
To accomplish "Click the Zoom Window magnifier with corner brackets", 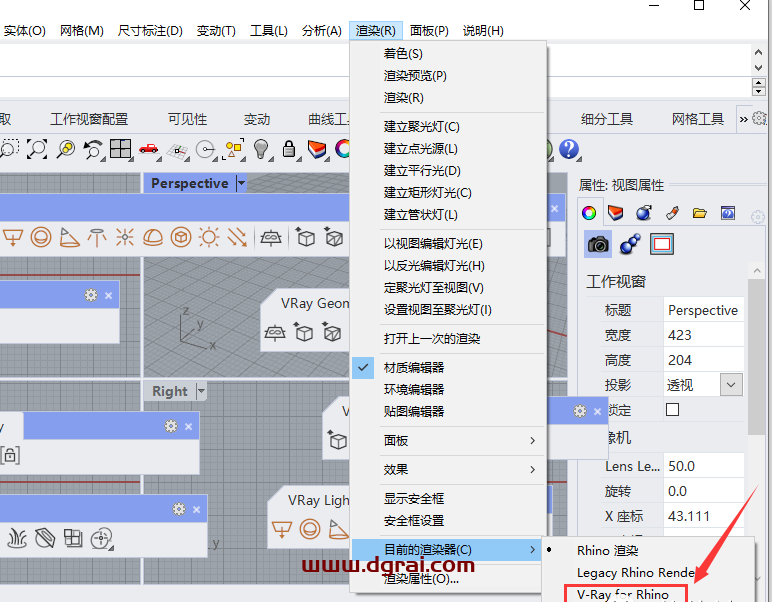I will [37, 149].
